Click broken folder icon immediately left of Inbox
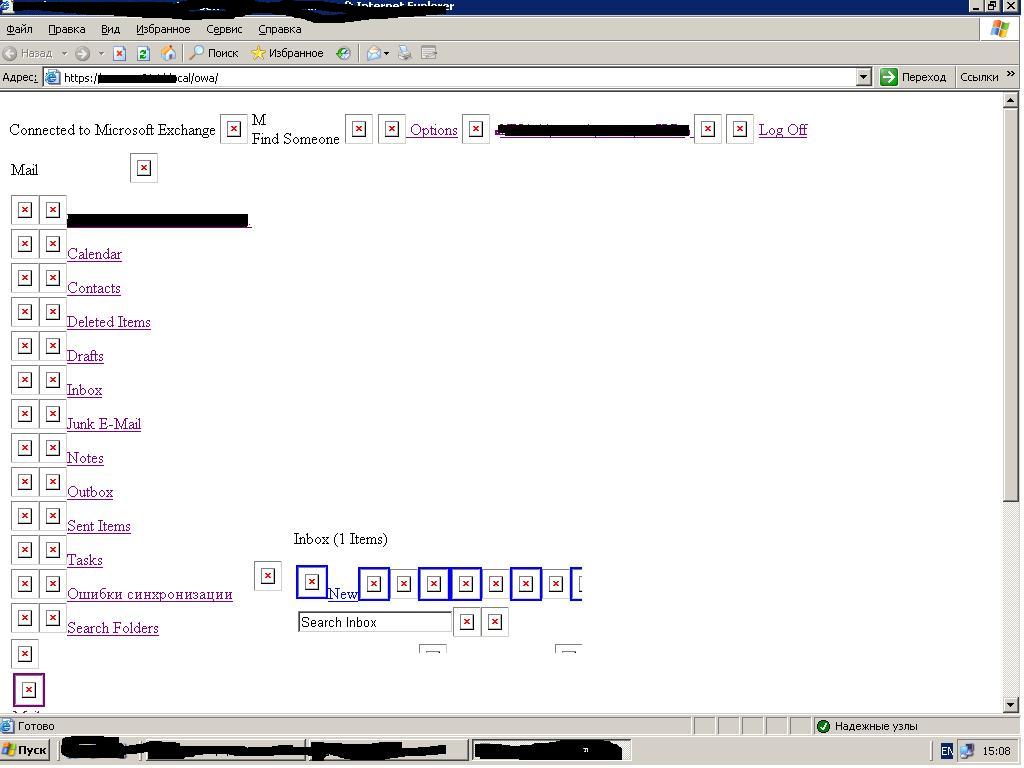This screenshot has height=768, width=1024. point(53,380)
